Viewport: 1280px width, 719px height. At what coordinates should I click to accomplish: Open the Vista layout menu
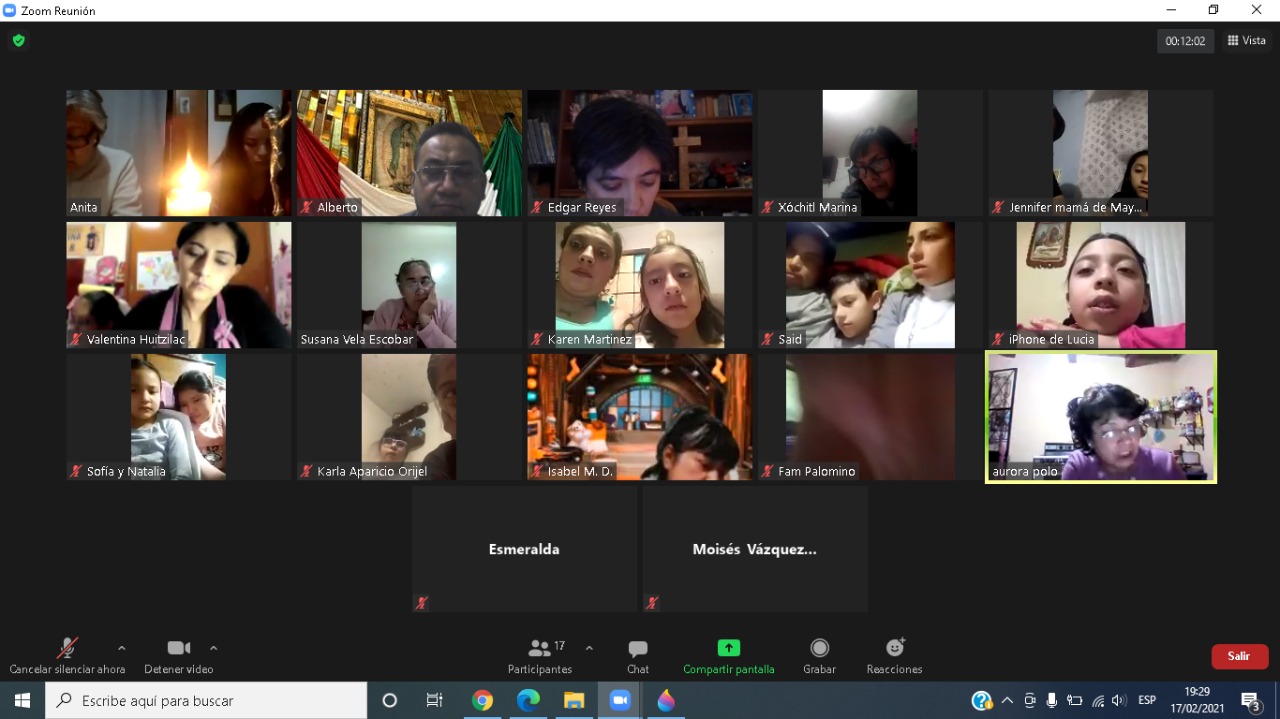point(1247,41)
